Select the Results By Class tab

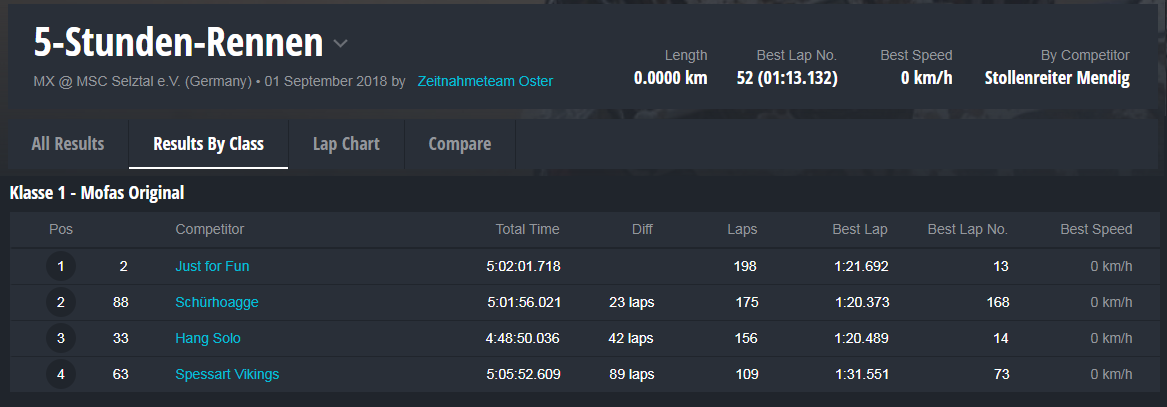(x=208, y=144)
